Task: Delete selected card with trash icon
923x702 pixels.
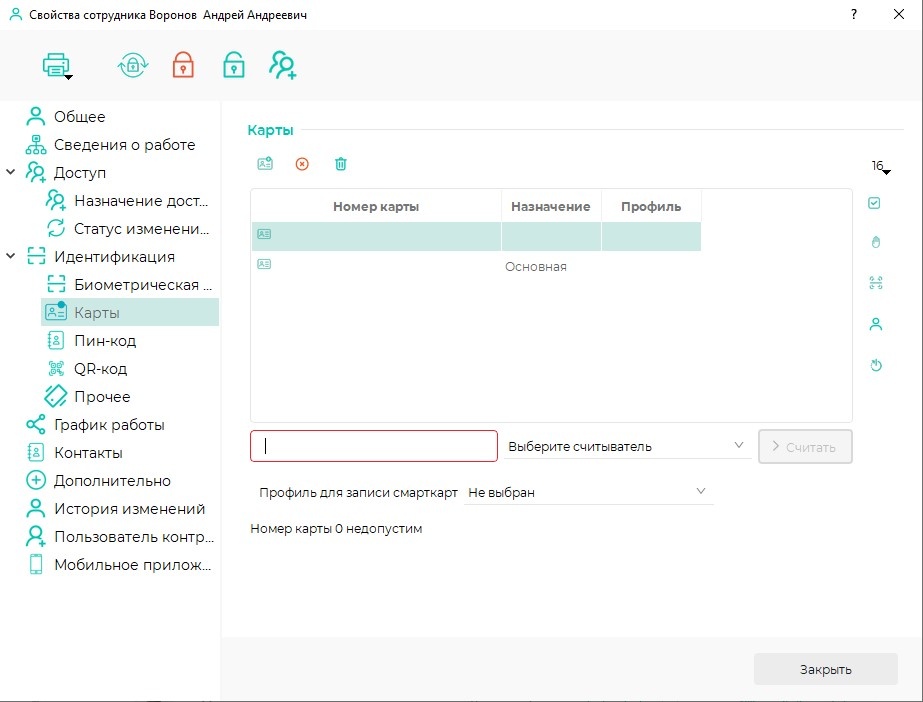Action: pyautogui.click(x=340, y=164)
